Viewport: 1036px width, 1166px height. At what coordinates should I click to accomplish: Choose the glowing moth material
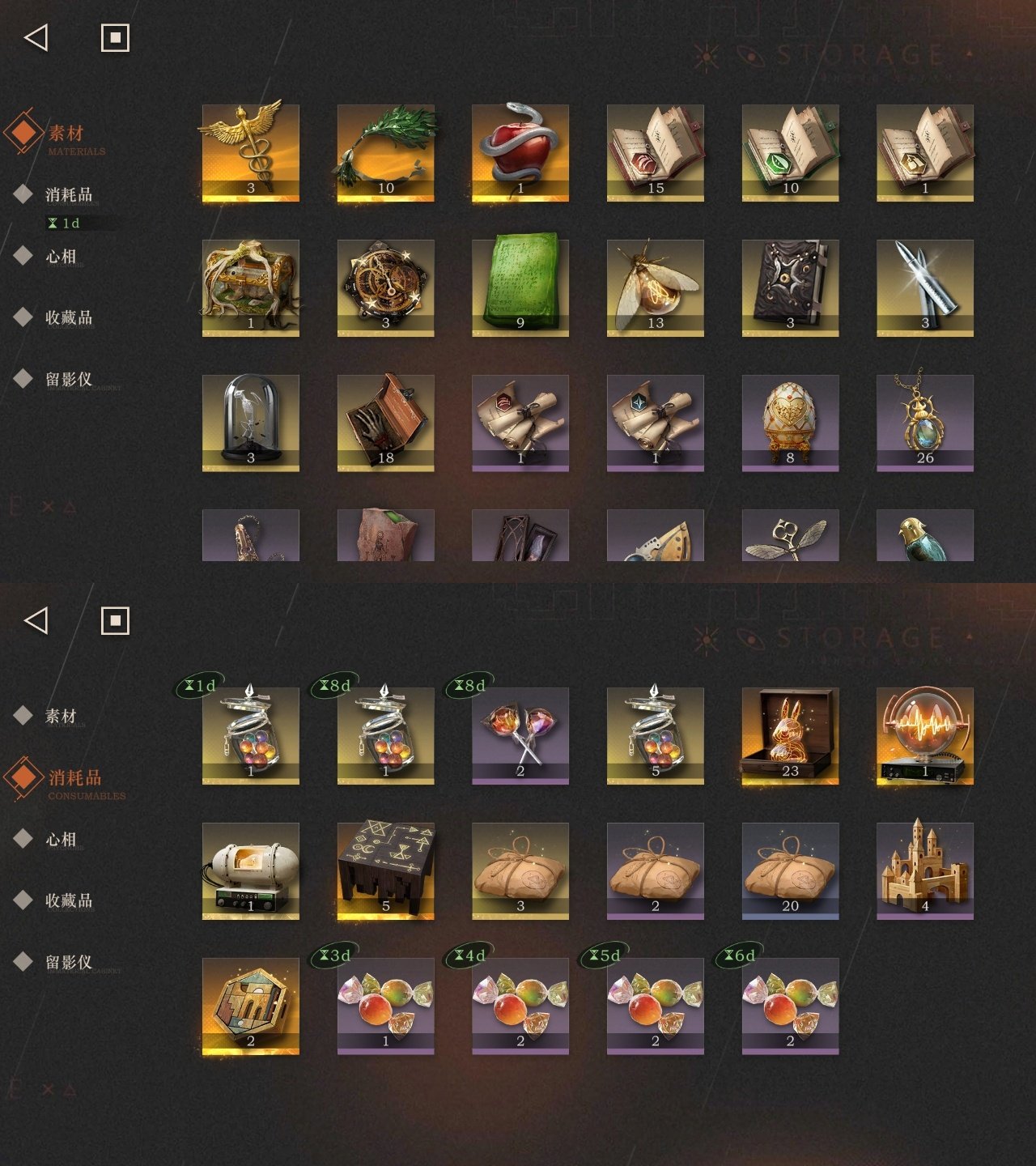click(656, 287)
